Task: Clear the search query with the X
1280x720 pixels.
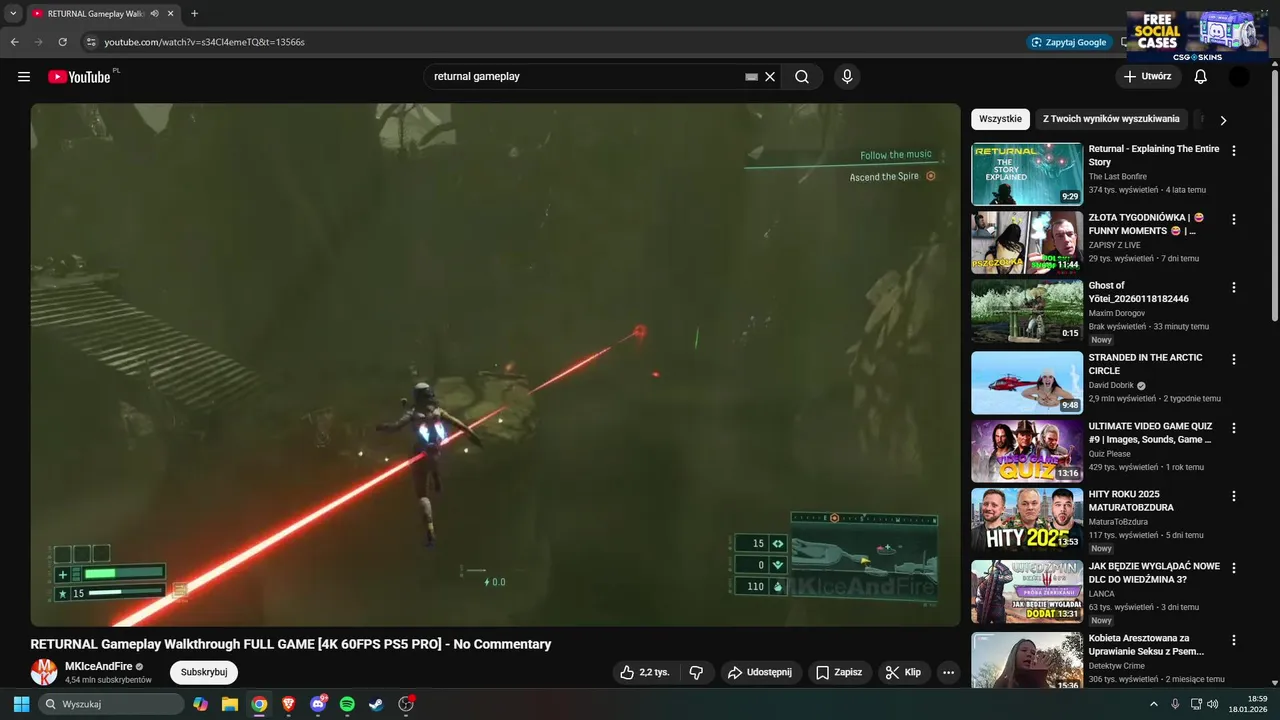Action: (x=770, y=77)
